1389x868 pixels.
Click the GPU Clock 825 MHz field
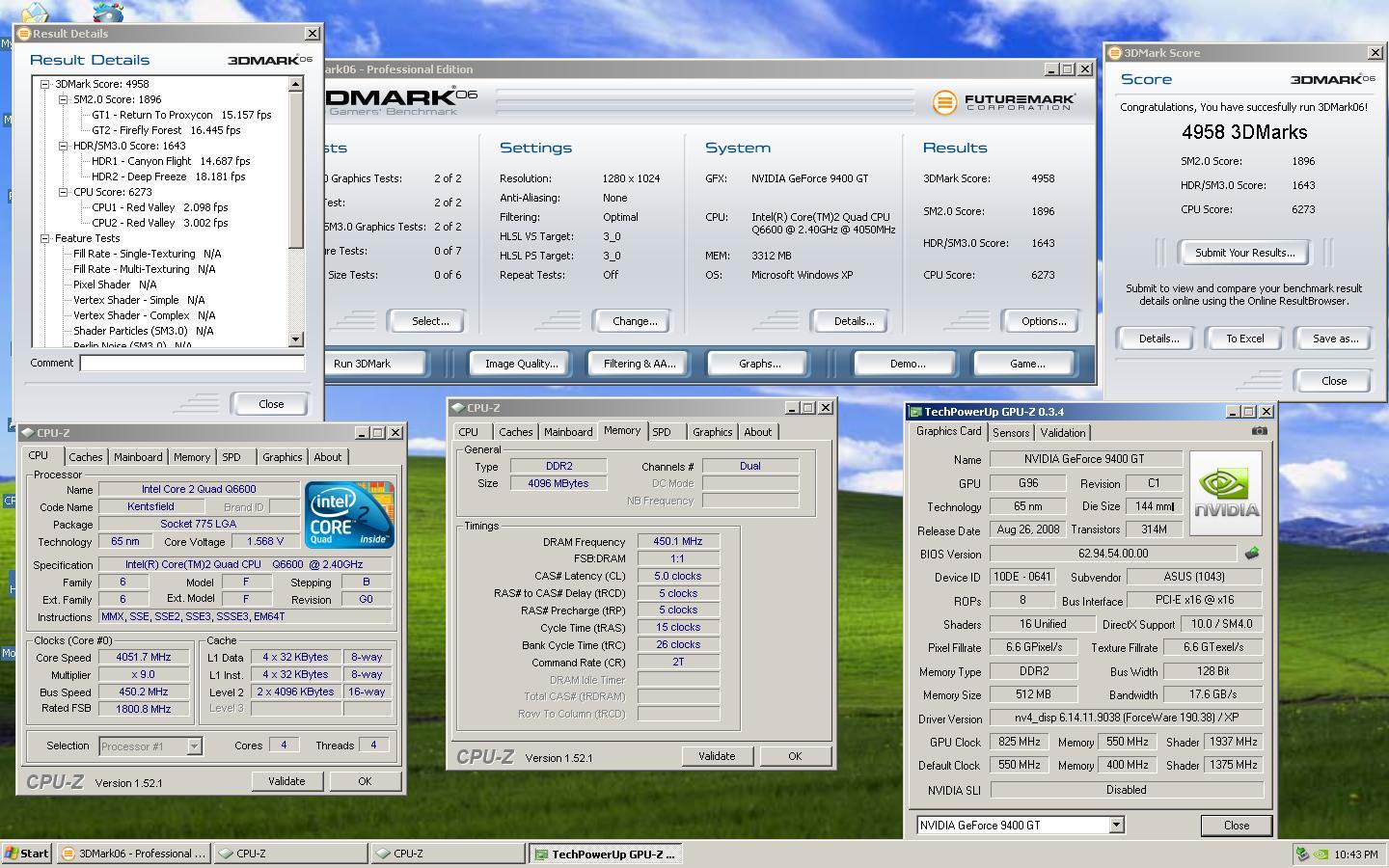point(1019,743)
